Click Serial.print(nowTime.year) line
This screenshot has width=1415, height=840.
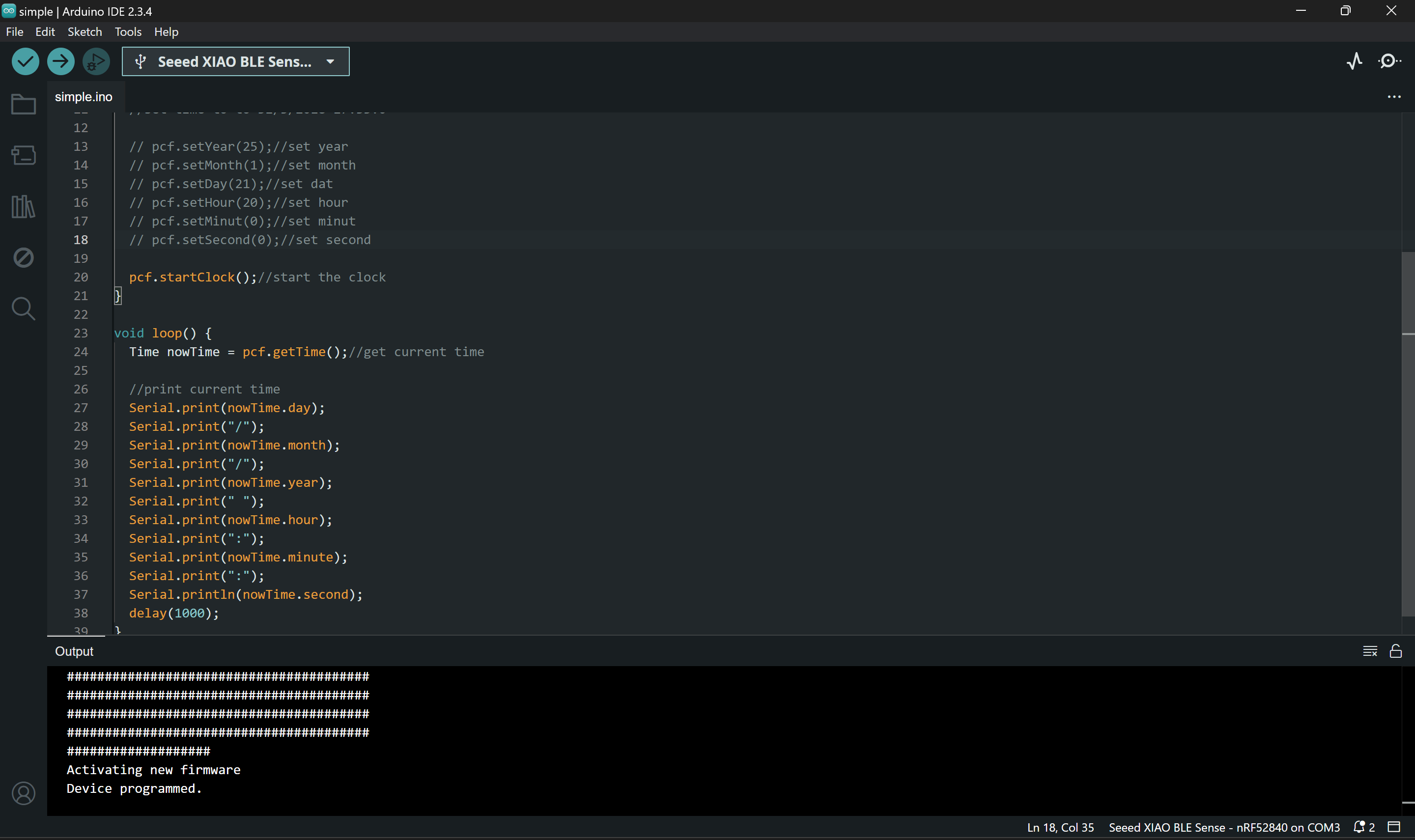231,482
